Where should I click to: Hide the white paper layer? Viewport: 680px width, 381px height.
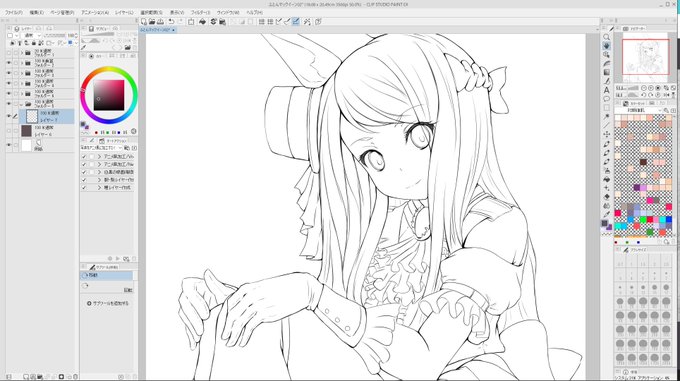9,145
